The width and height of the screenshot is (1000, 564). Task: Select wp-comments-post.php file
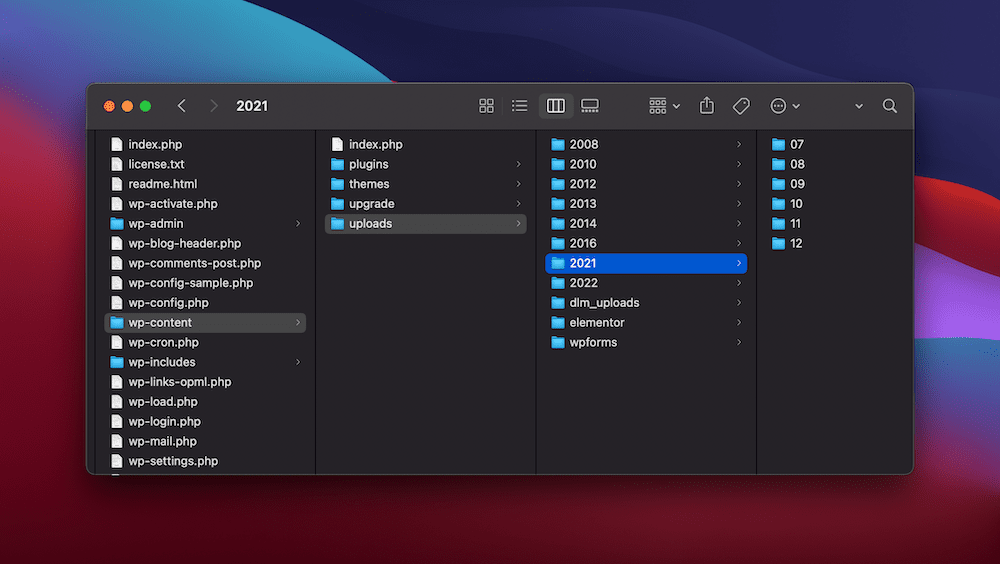205,263
